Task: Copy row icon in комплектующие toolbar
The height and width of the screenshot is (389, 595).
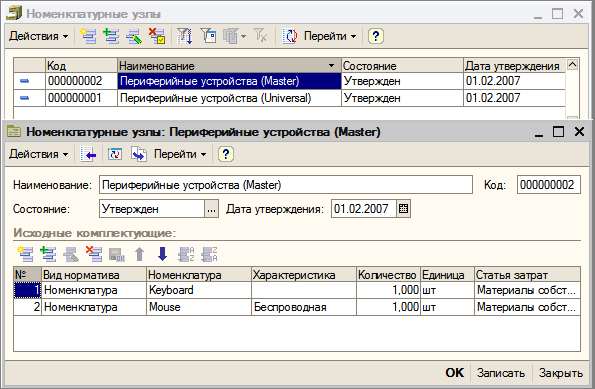Action: pyautogui.click(x=48, y=254)
